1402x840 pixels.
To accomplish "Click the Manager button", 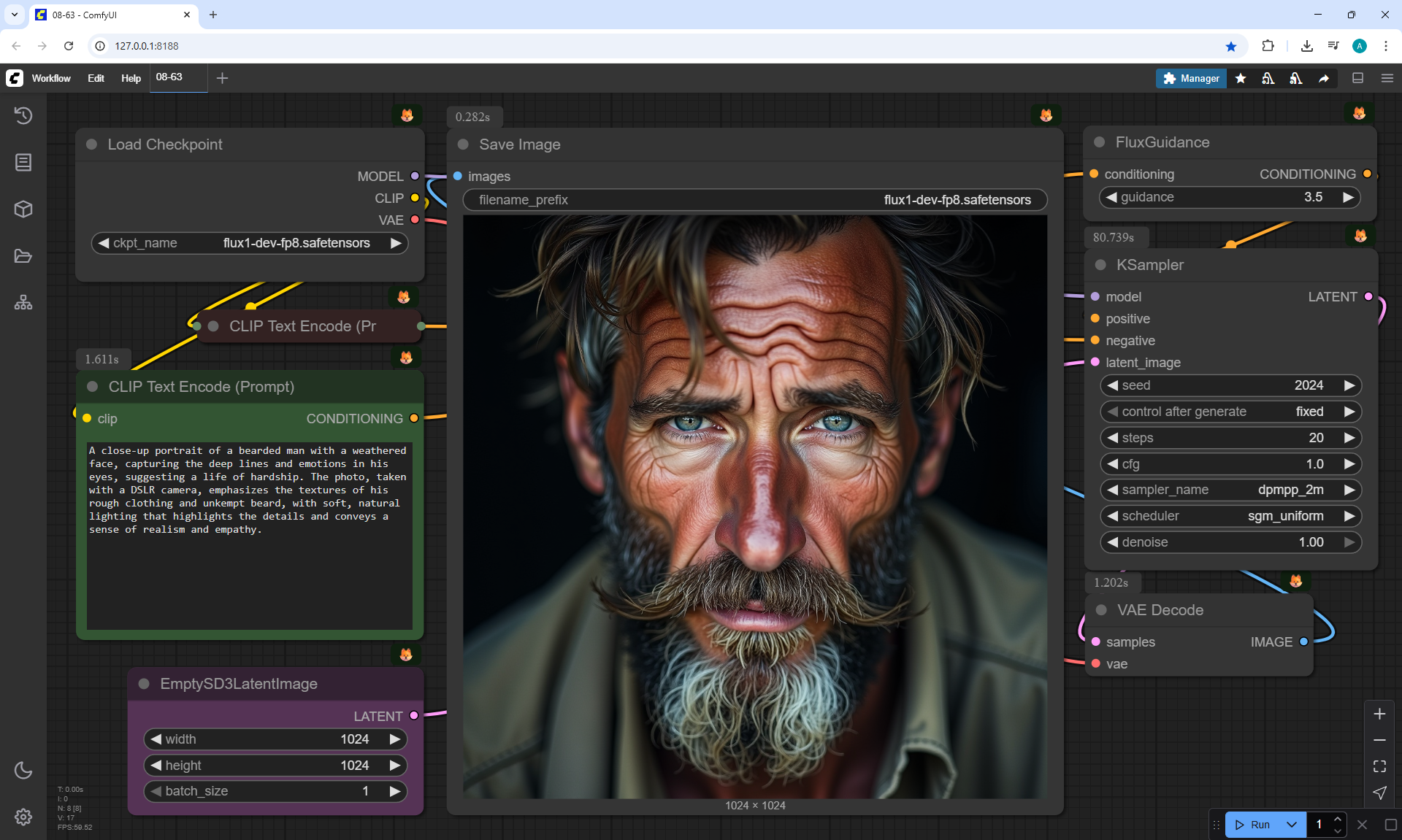I will coord(1191,78).
